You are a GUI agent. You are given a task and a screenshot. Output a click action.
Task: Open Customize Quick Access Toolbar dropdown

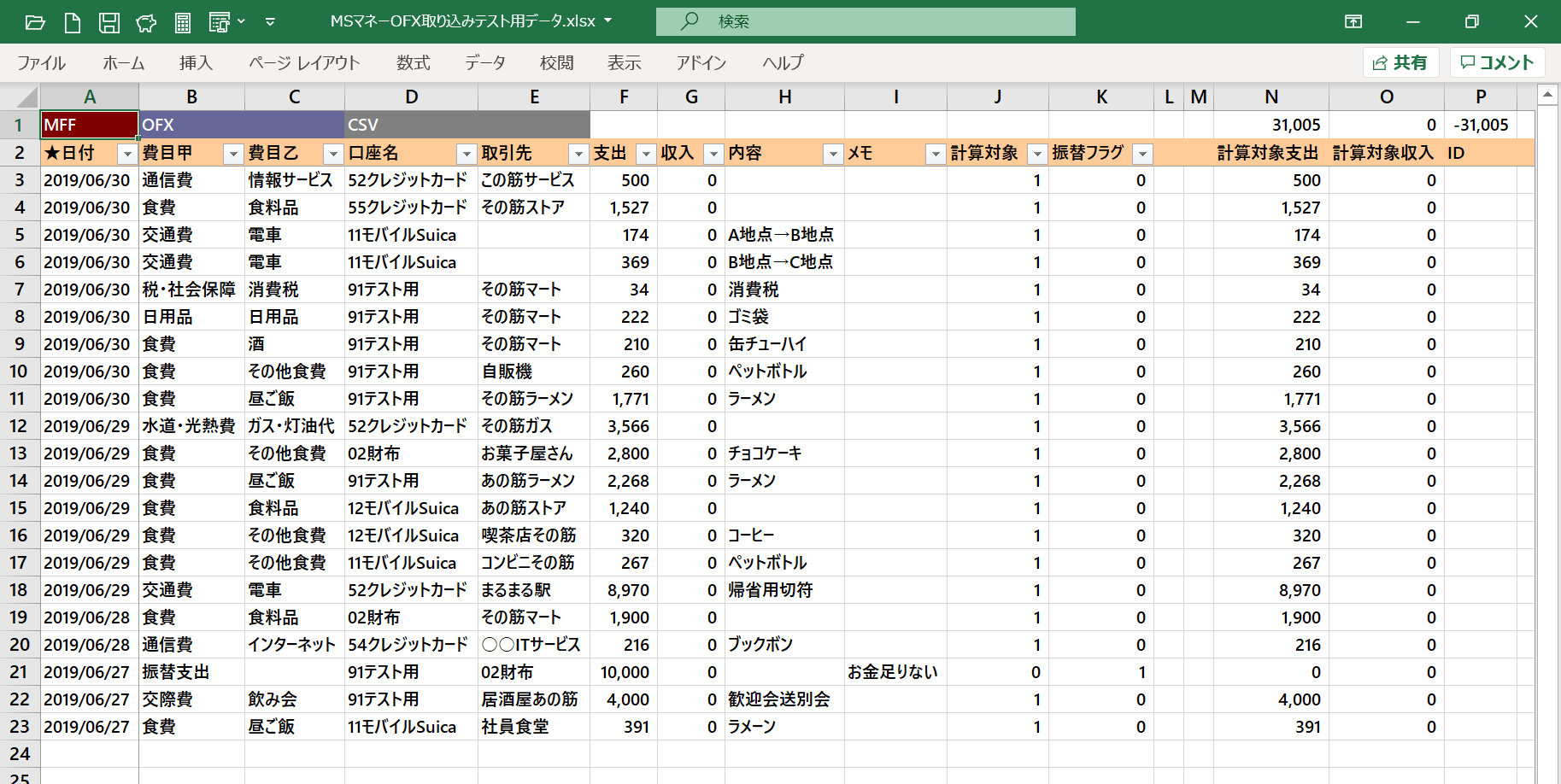pyautogui.click(x=270, y=21)
